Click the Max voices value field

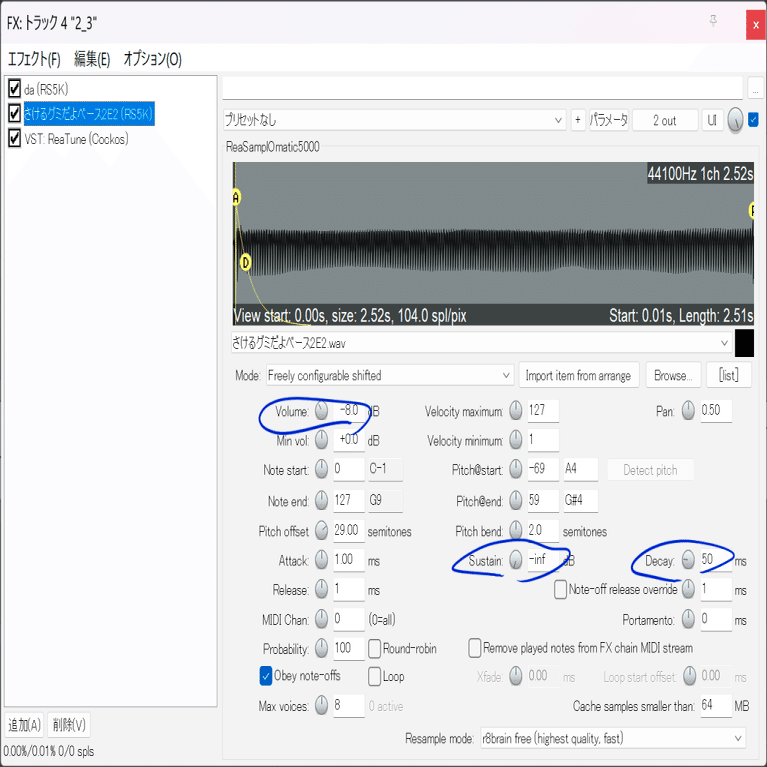(349, 705)
